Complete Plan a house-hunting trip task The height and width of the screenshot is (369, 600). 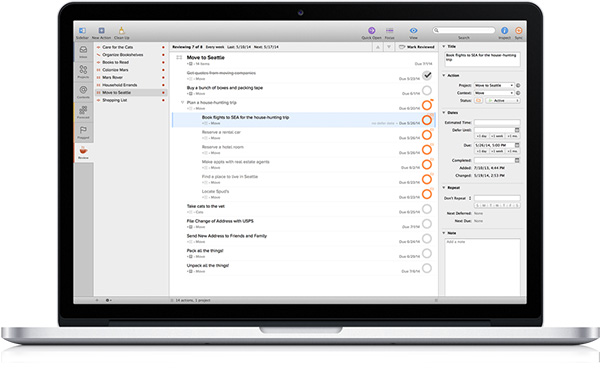coord(427,105)
